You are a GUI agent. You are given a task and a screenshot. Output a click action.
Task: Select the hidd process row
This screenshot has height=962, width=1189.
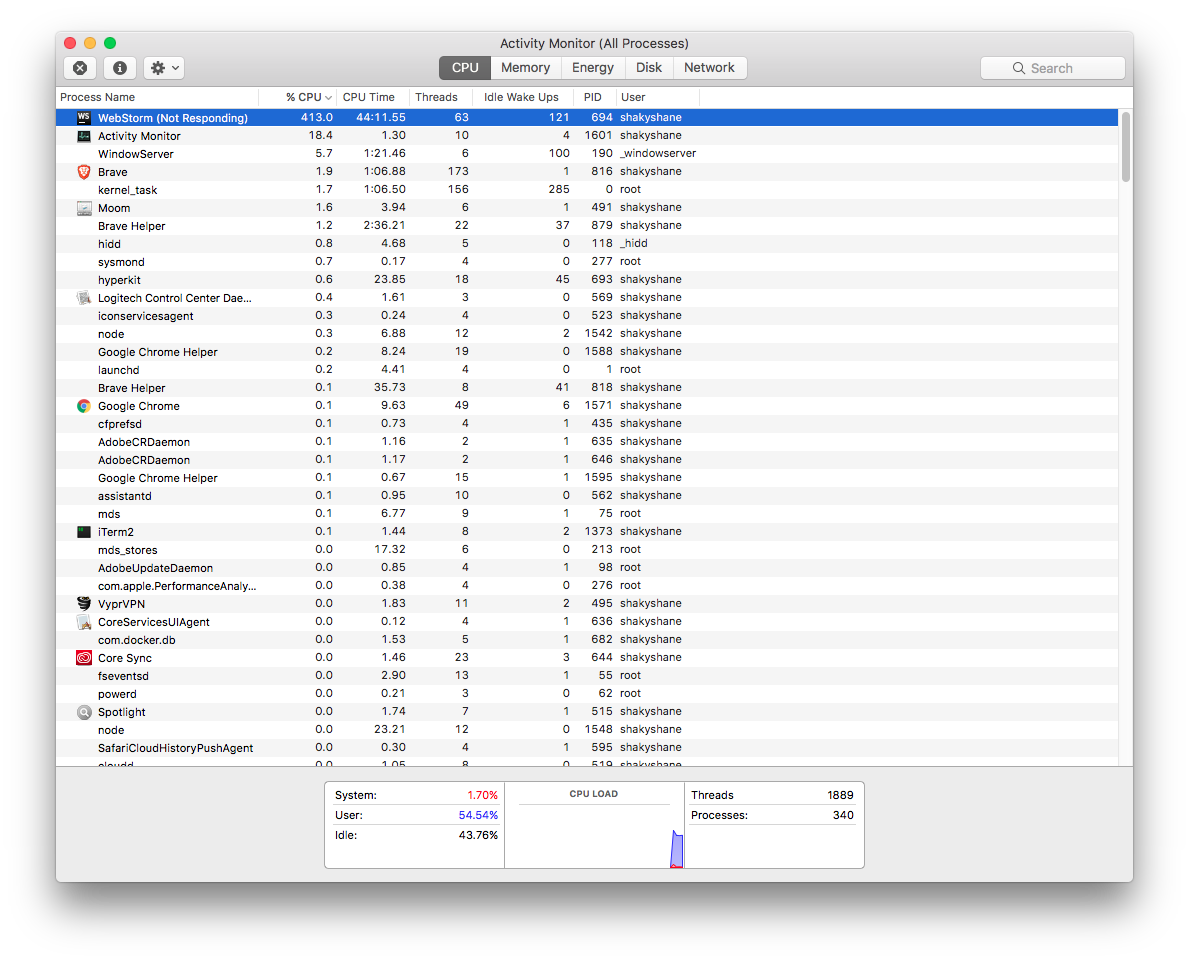point(587,243)
